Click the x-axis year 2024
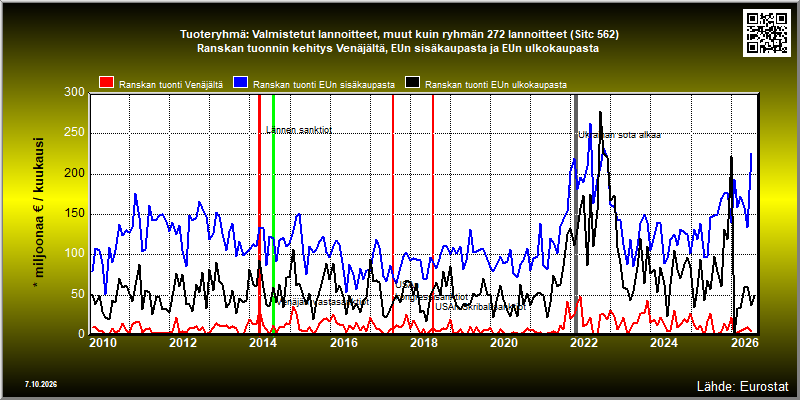800x400 pixels. [666, 343]
